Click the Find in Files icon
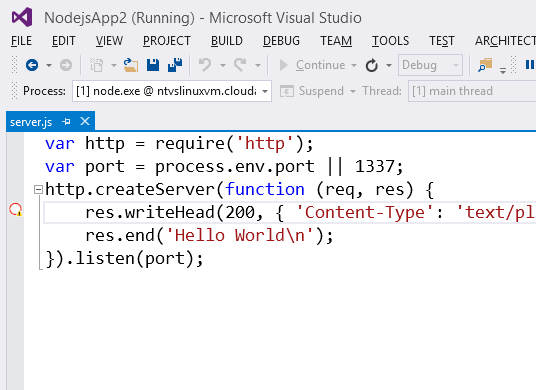 point(485,65)
